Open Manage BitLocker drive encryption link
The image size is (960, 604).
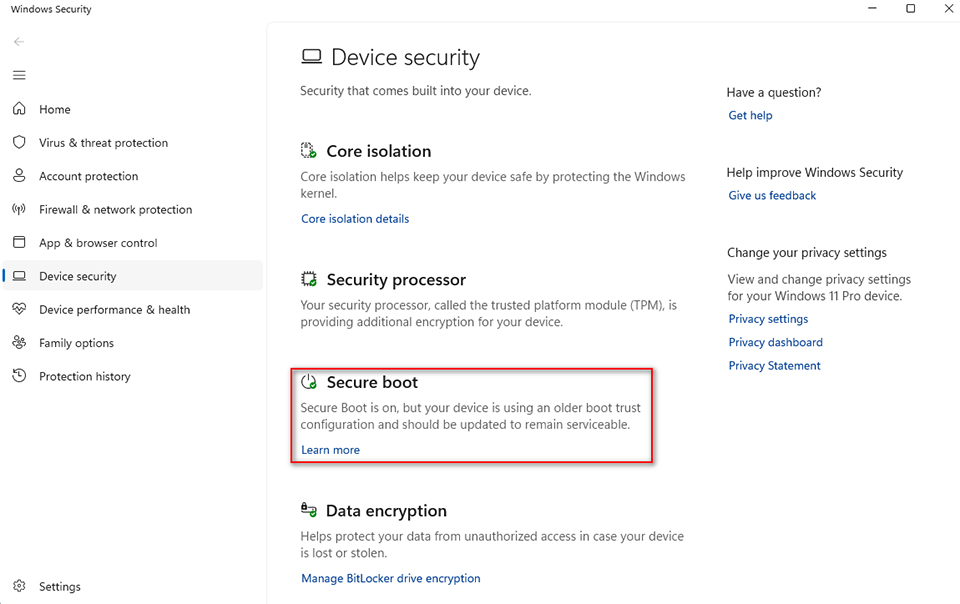391,578
